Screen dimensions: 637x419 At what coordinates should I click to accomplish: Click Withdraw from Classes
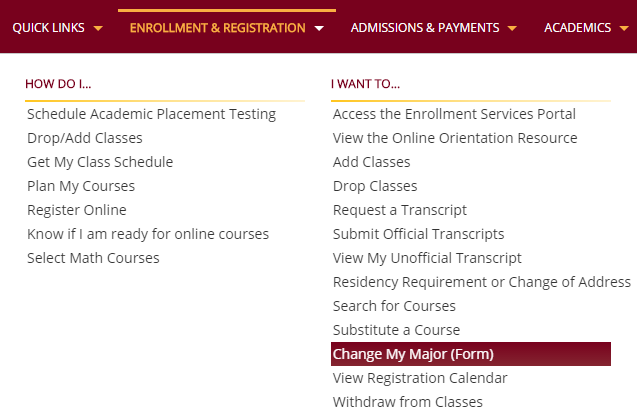(x=407, y=402)
